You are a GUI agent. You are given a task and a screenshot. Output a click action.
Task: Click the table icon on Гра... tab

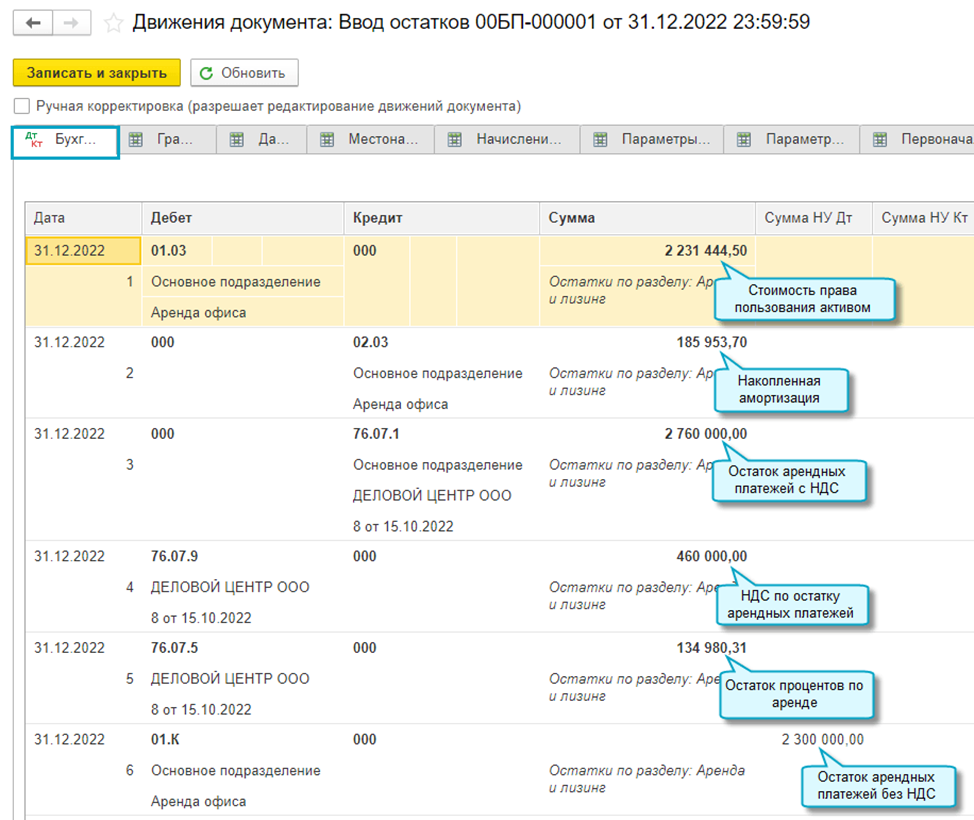pyautogui.click(x=136, y=141)
